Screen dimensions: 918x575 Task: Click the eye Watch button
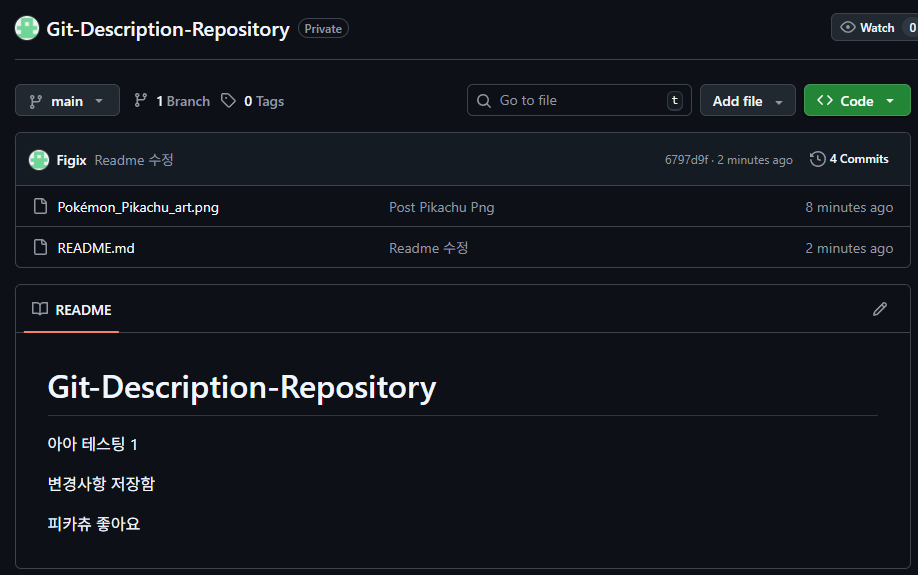pyautogui.click(x=868, y=27)
